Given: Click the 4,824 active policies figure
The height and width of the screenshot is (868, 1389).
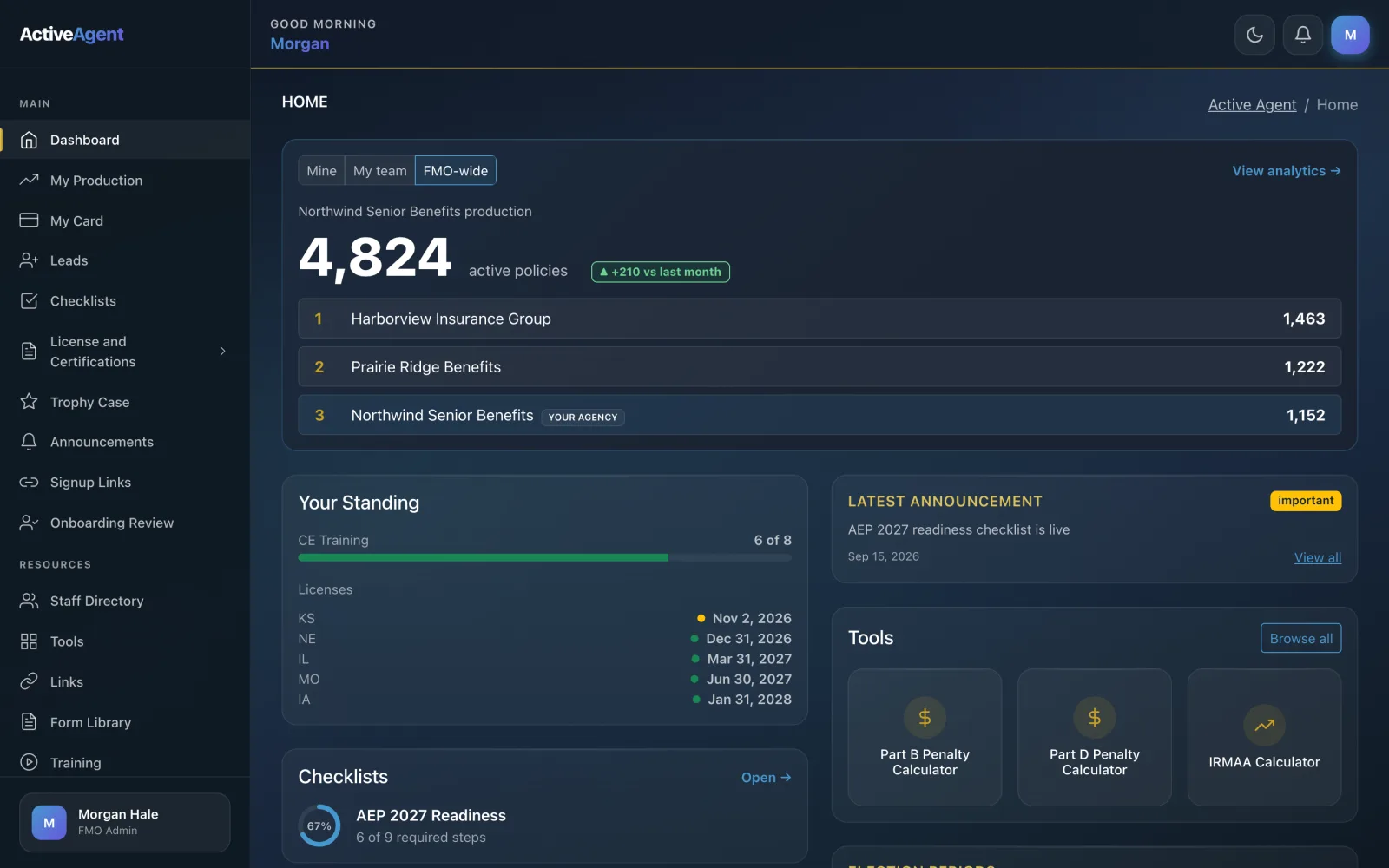Looking at the screenshot, I should point(375,258).
